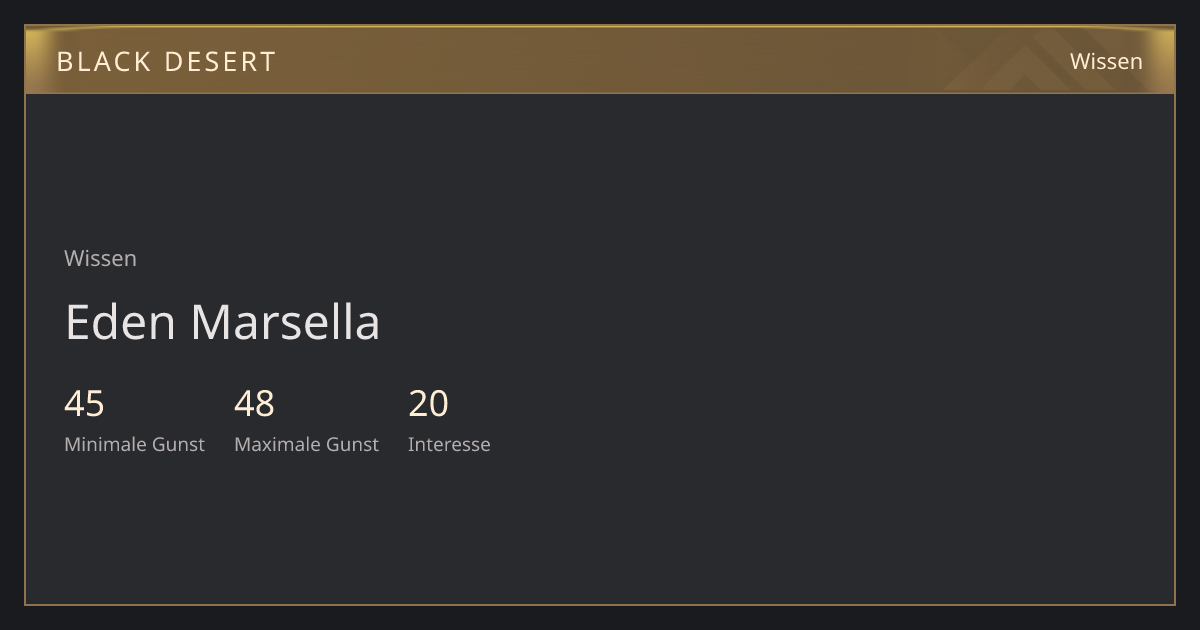Select the Minimale Gunst label
The image size is (1200, 630).
pyautogui.click(x=134, y=444)
